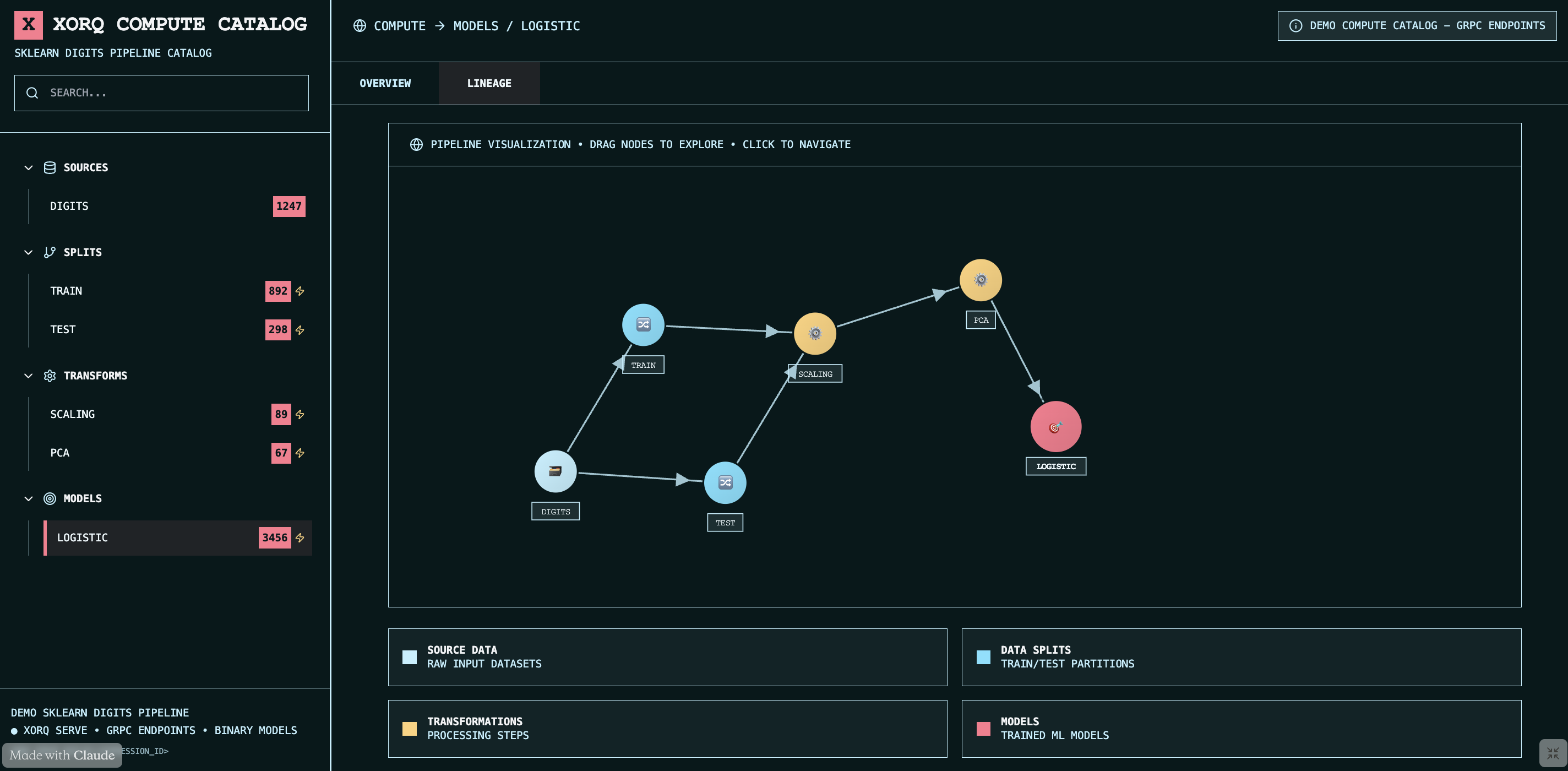The image size is (1568, 771).
Task: Open MODELS / LOGISTIC breadcrumb
Action: pyautogui.click(x=516, y=25)
